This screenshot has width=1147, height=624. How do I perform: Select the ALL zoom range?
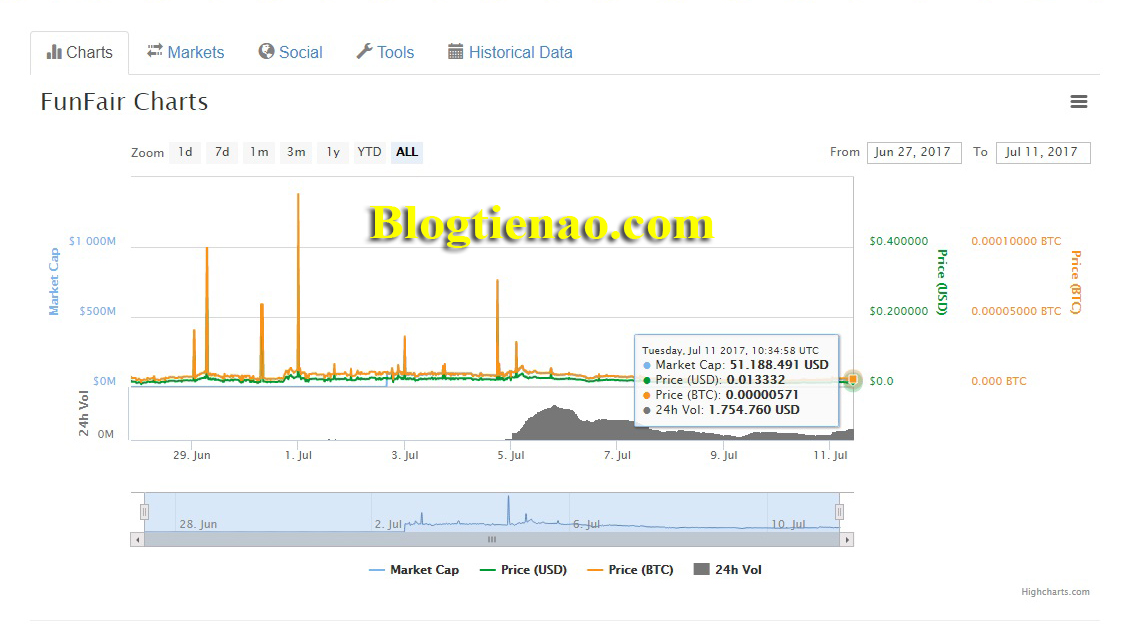point(407,152)
